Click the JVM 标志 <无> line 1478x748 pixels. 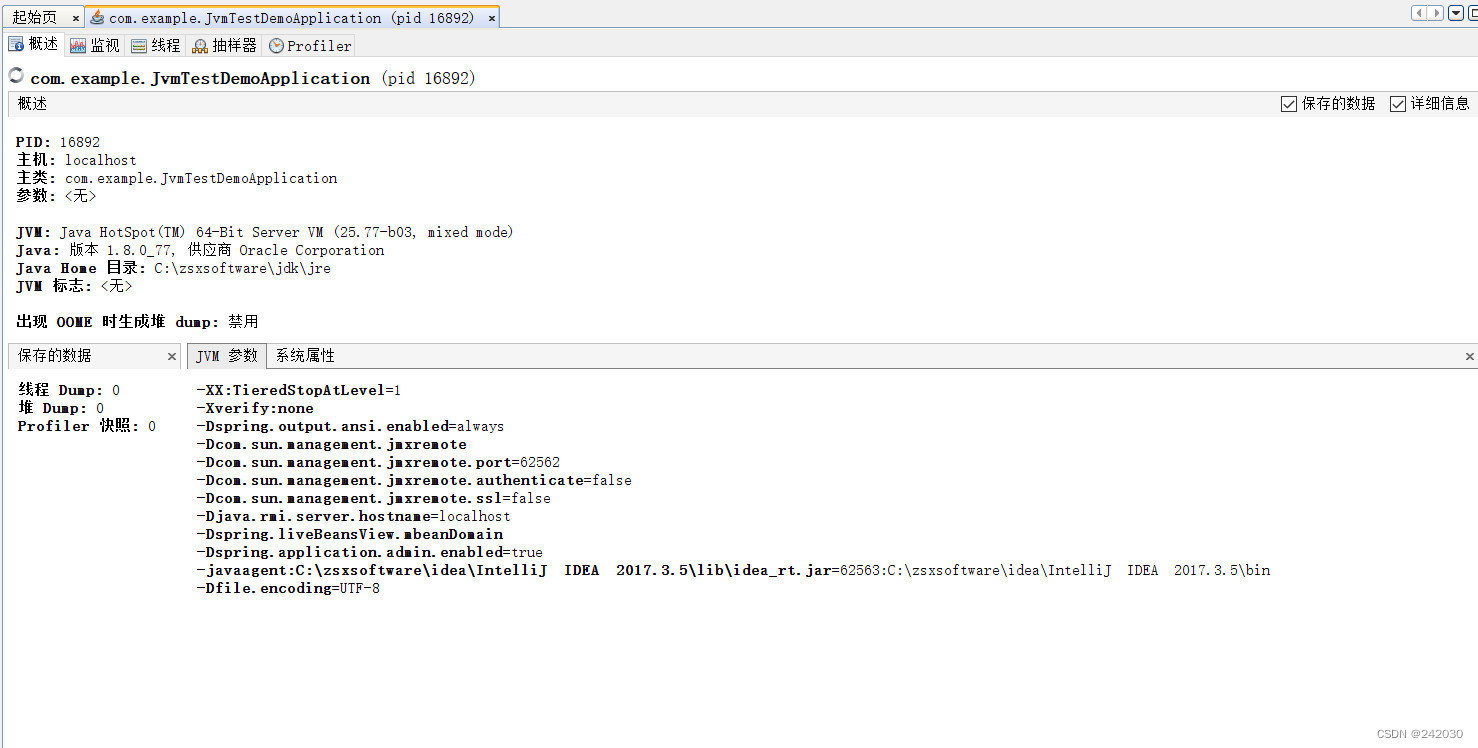74,286
